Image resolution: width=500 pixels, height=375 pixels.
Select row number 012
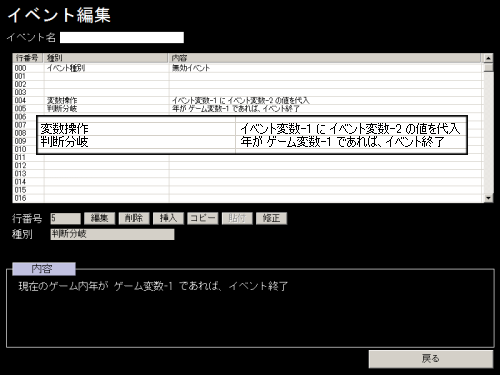point(20,165)
